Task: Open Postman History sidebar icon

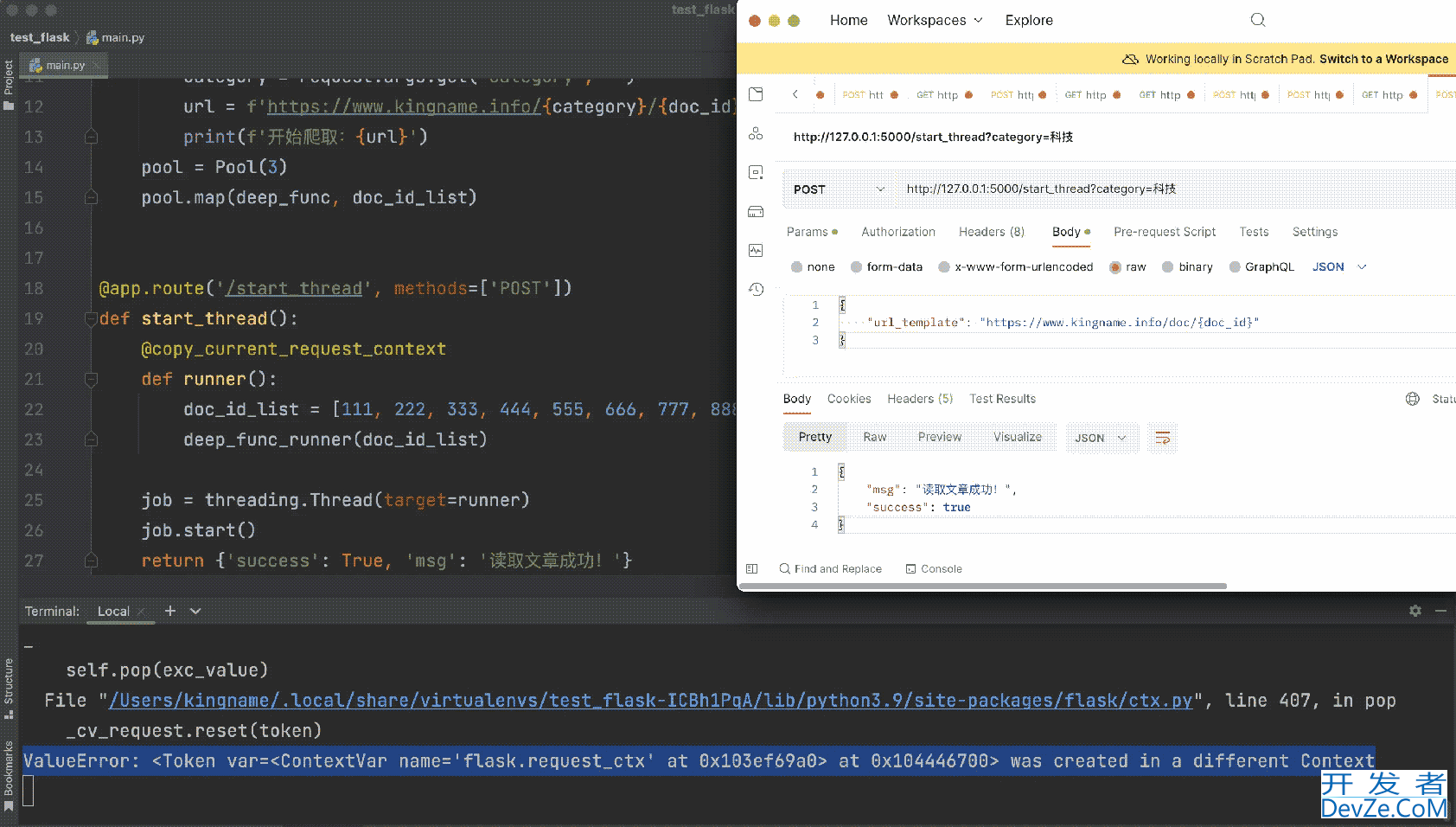Action: click(x=756, y=289)
